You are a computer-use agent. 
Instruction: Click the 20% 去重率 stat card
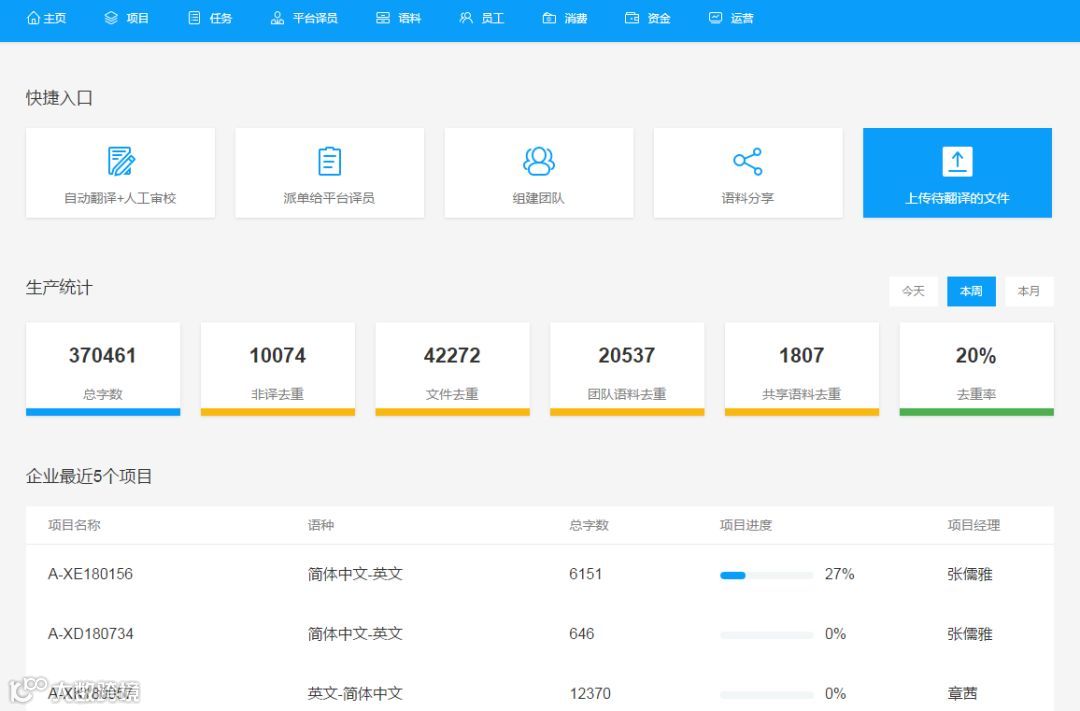(x=977, y=369)
